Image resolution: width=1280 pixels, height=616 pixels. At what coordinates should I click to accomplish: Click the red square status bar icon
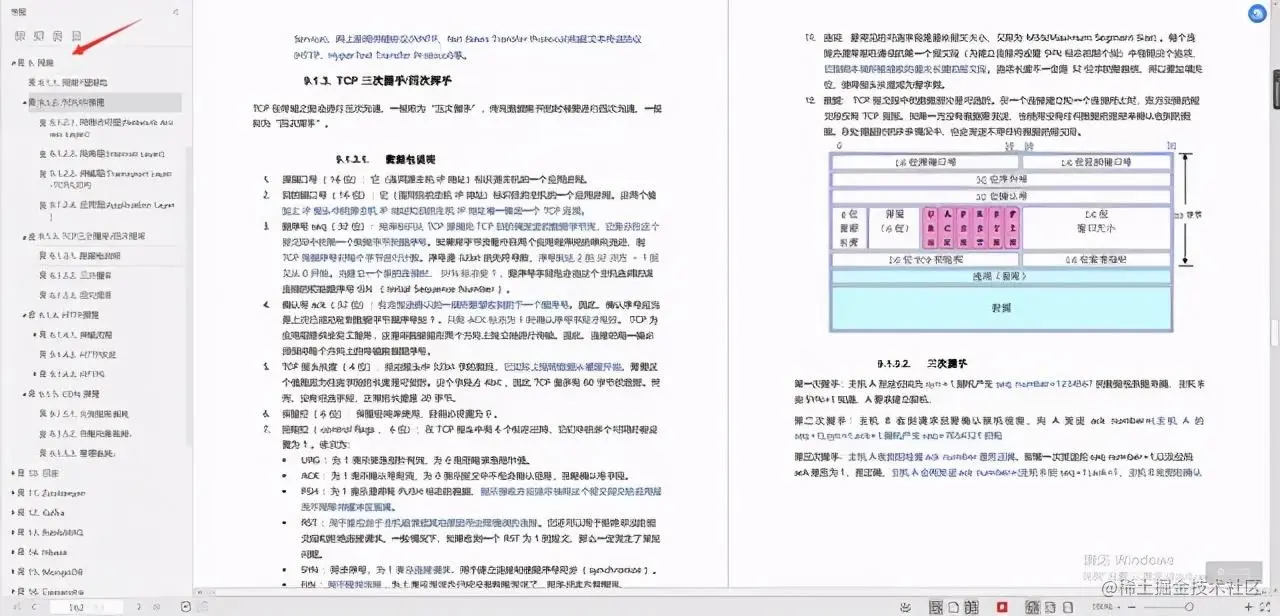pyautogui.click(x=1002, y=607)
